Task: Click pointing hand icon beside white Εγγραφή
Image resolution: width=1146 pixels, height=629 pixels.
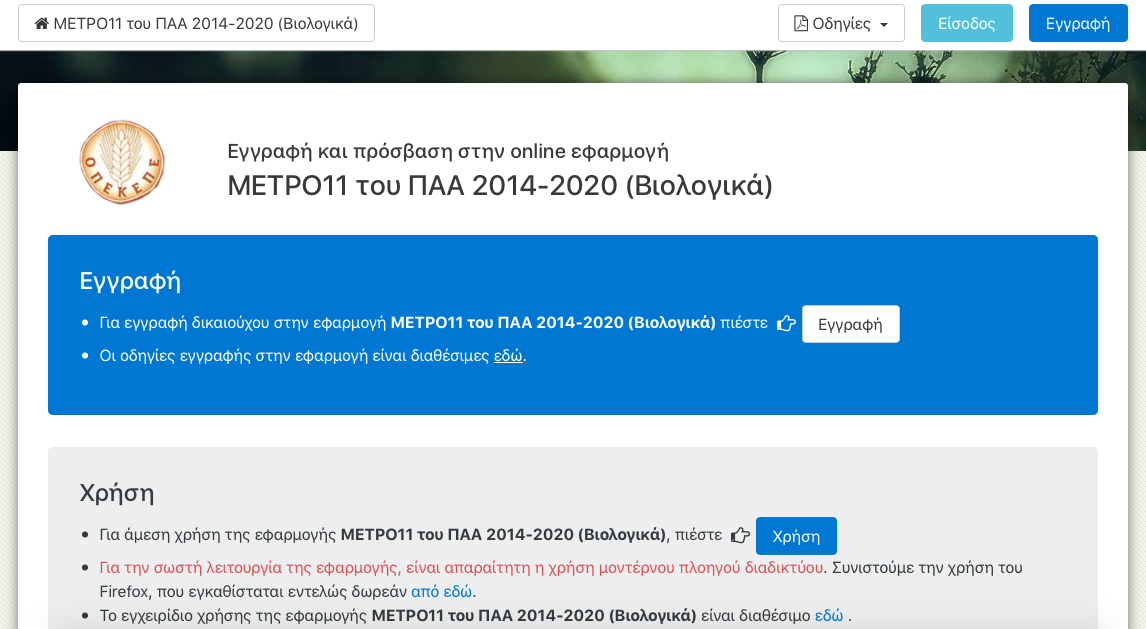Action: point(786,323)
